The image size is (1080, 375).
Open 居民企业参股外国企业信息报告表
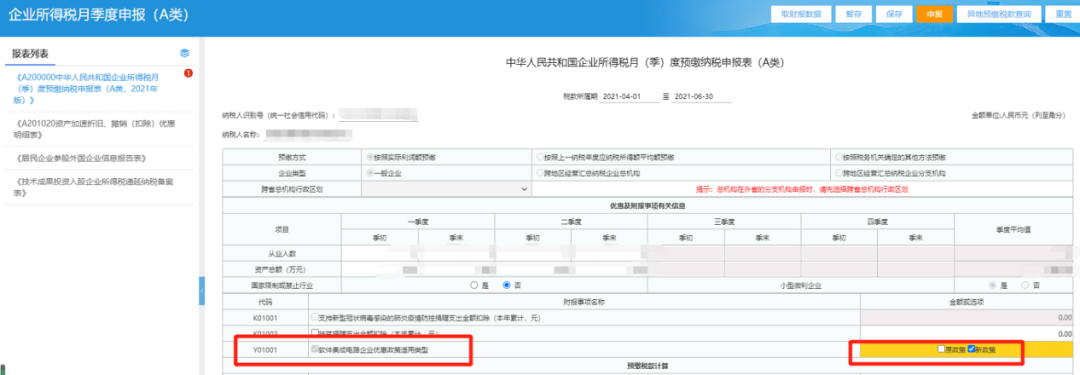pyautogui.click(x=80, y=159)
